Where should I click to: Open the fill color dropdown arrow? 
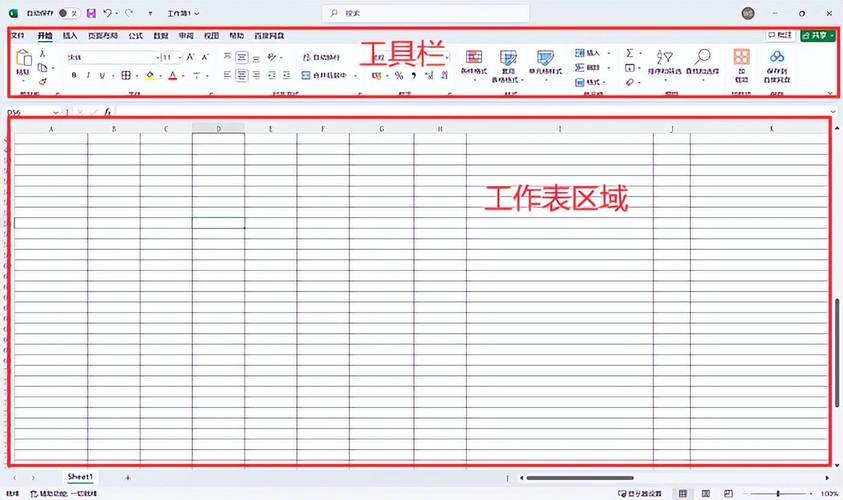(x=161, y=76)
